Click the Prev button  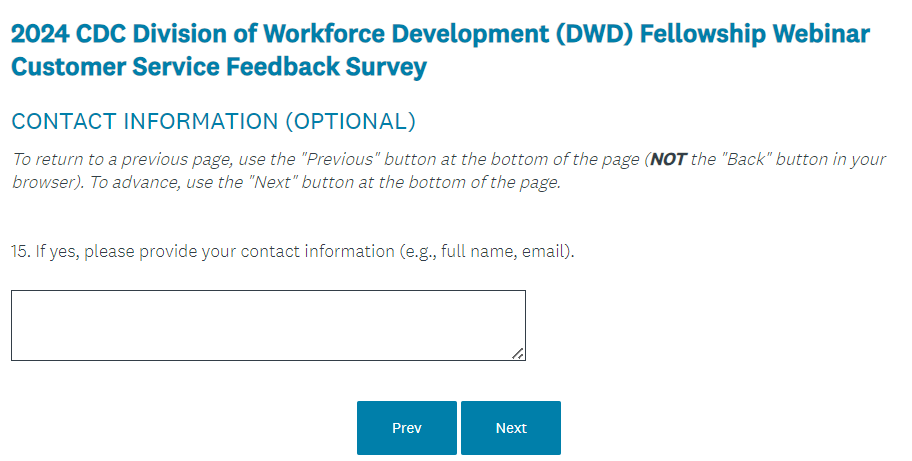406,428
